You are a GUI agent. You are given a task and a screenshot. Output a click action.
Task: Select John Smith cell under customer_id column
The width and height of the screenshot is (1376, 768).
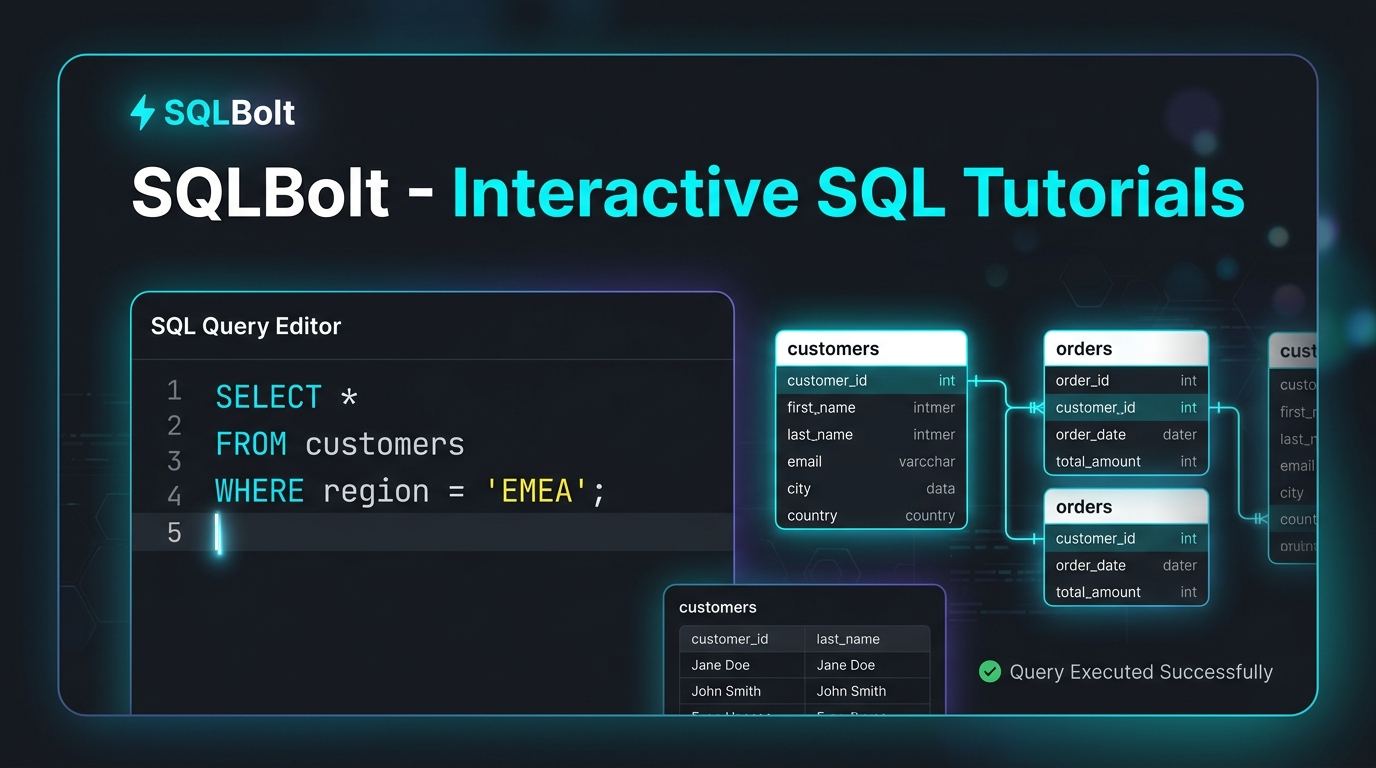[x=742, y=691]
